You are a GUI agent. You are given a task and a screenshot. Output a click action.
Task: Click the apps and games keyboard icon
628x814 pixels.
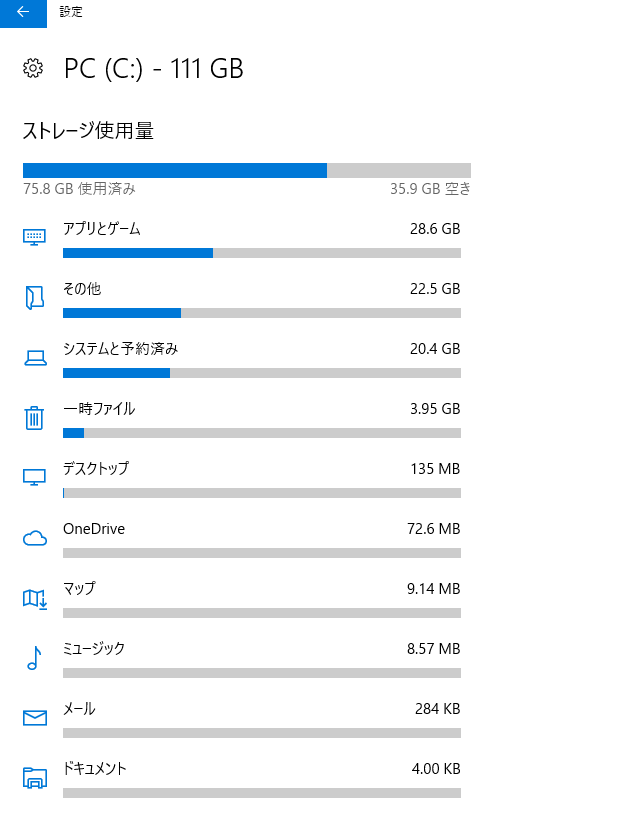[x=34, y=237]
